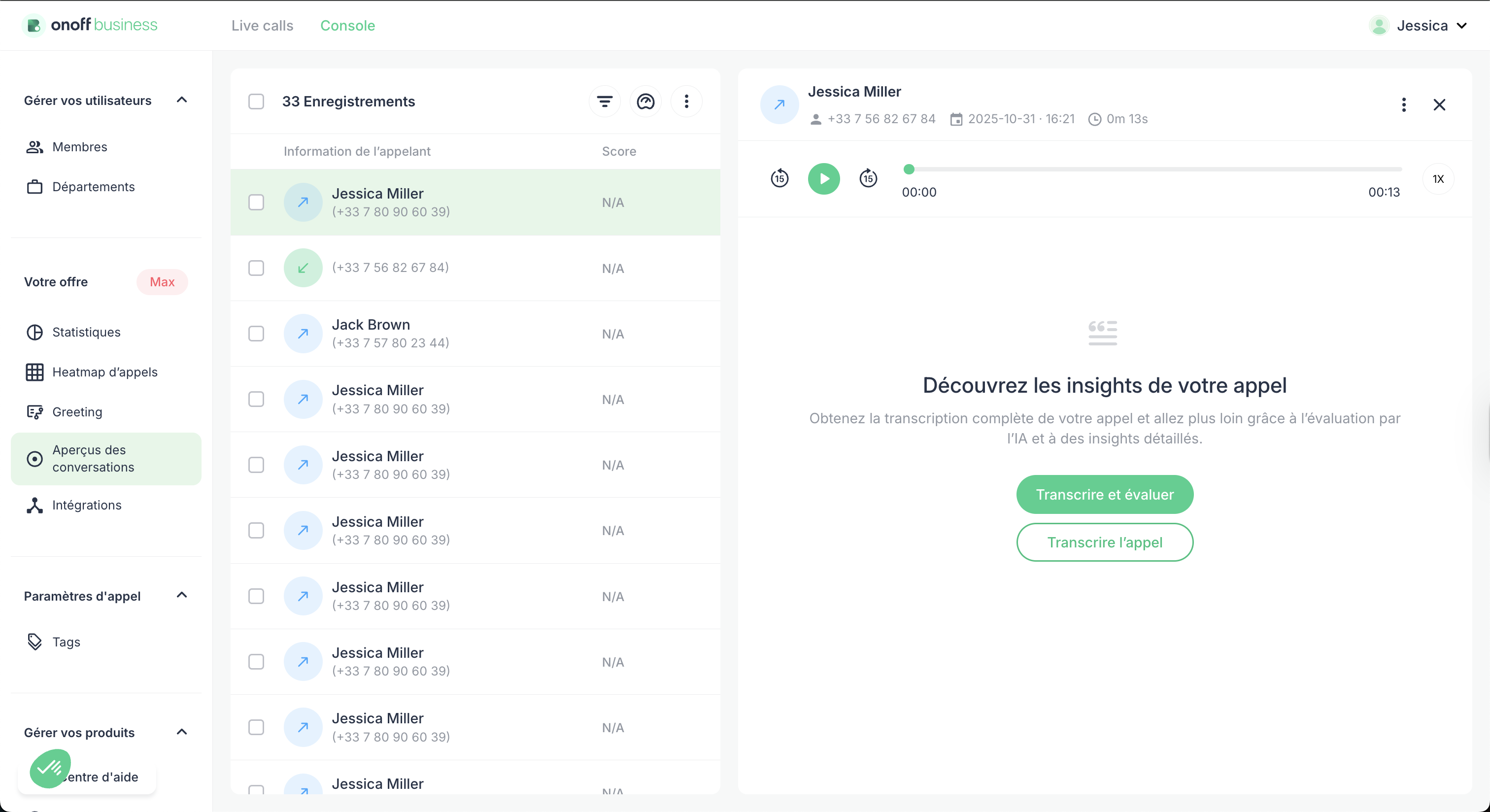This screenshot has height=812, width=1490.
Task: Change playback speed with the 1X button
Action: 1438,179
